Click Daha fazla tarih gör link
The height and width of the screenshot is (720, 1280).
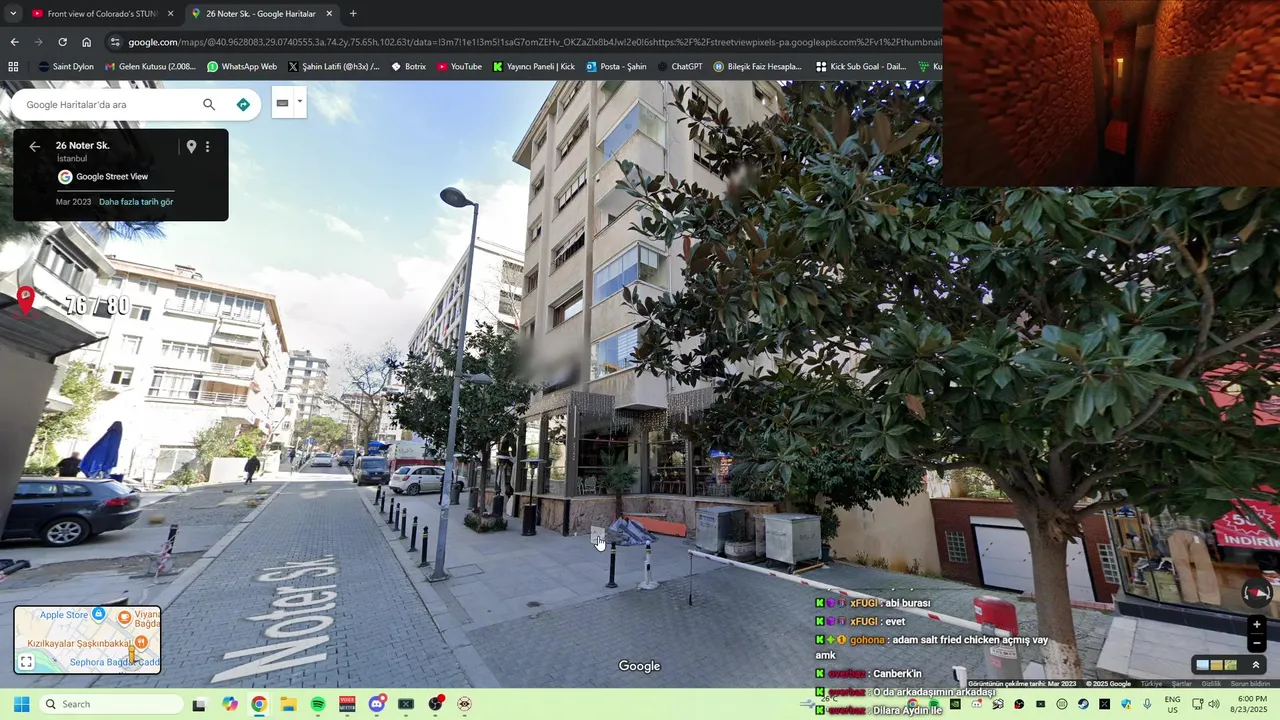pos(136,202)
